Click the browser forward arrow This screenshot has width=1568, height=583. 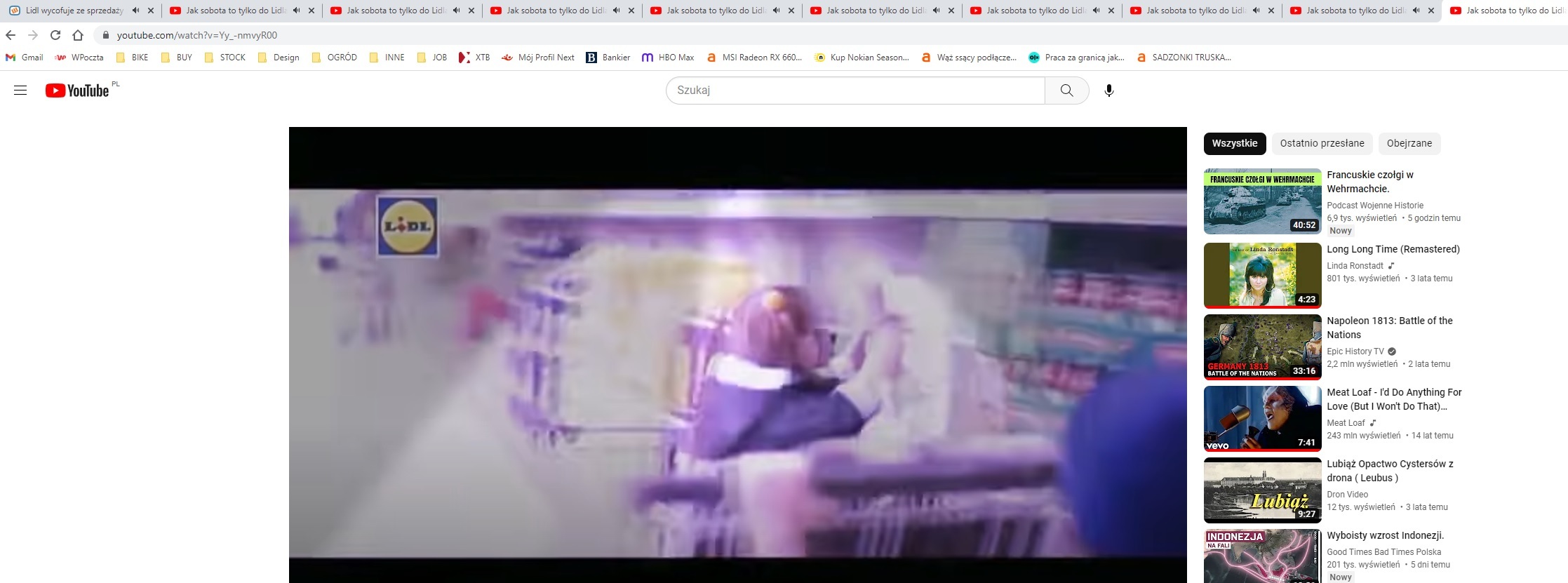[33, 35]
